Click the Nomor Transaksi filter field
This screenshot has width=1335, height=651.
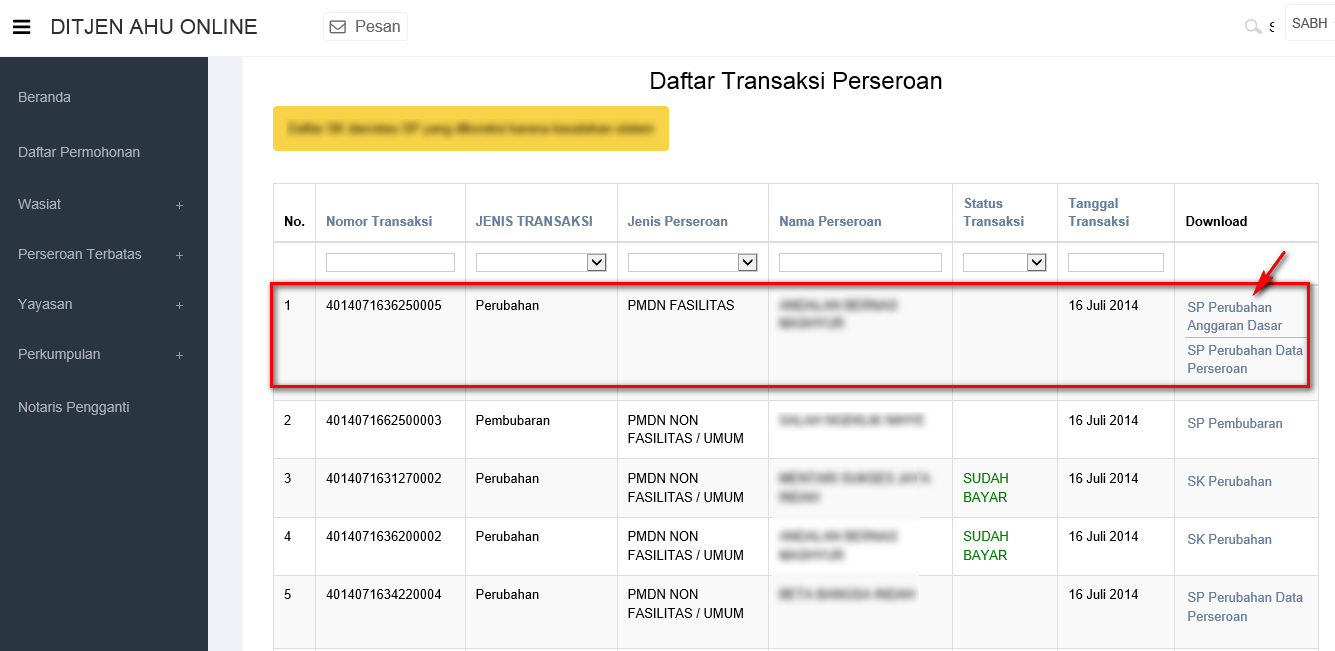(390, 262)
